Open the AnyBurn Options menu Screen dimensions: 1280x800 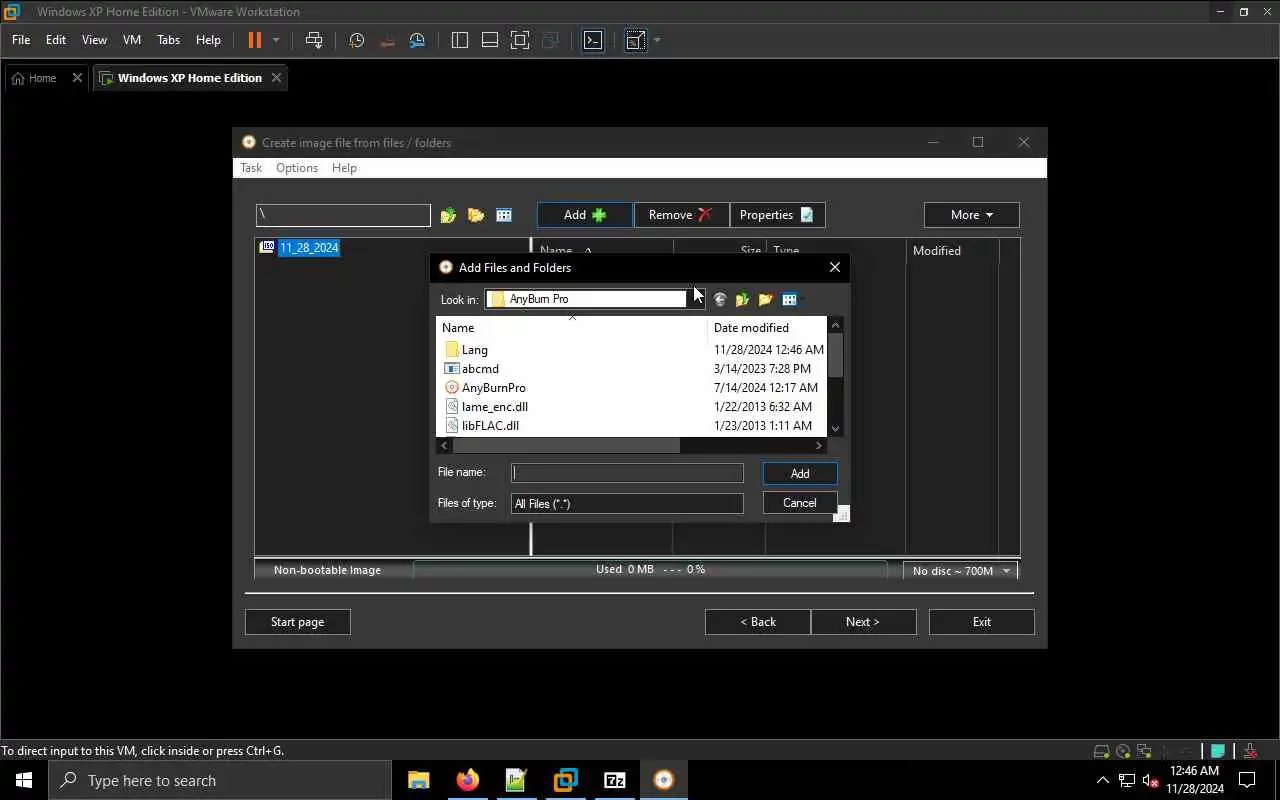click(x=297, y=168)
